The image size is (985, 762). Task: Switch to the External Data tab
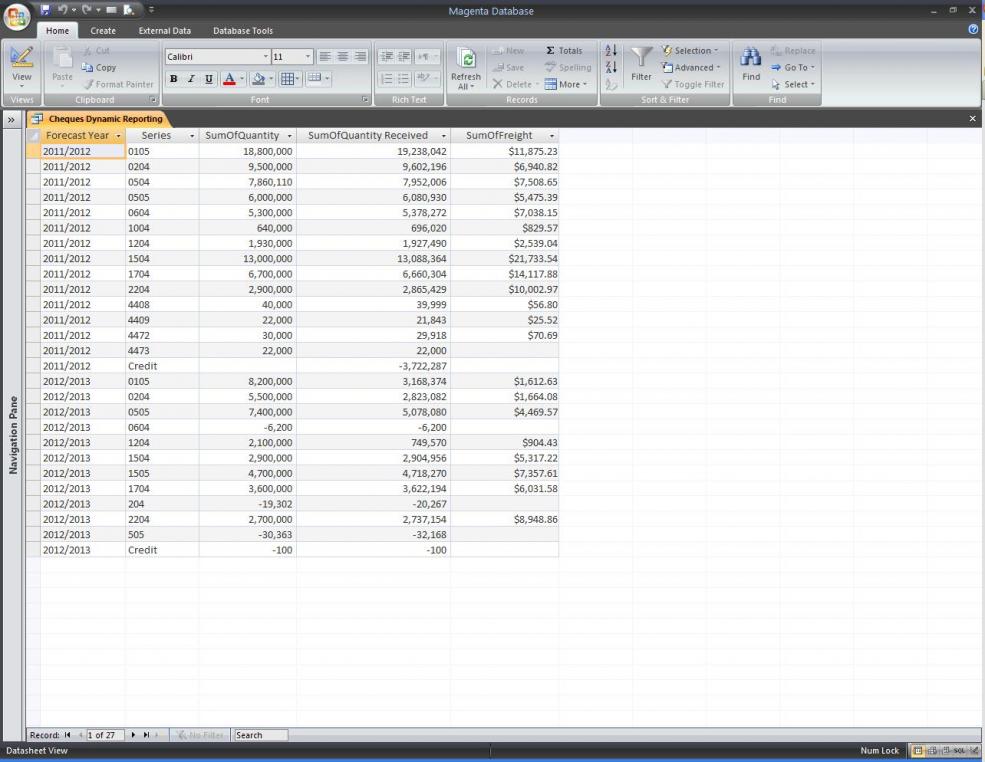[x=165, y=30]
